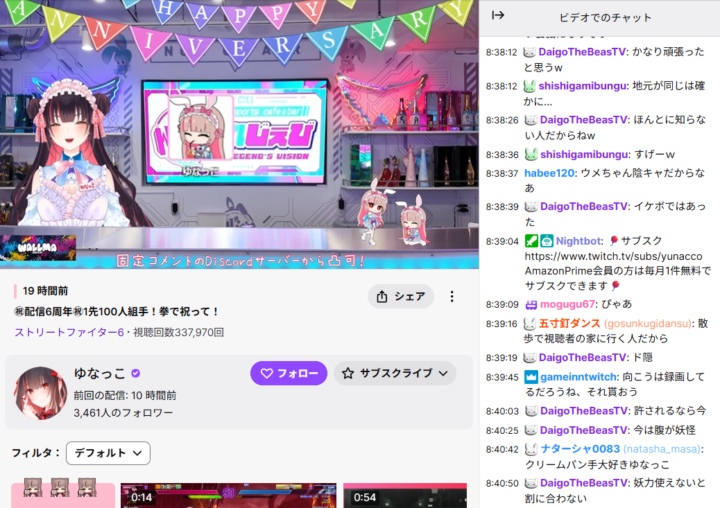Open ゆなっこ's channel avatar

pyautogui.click(x=40, y=391)
